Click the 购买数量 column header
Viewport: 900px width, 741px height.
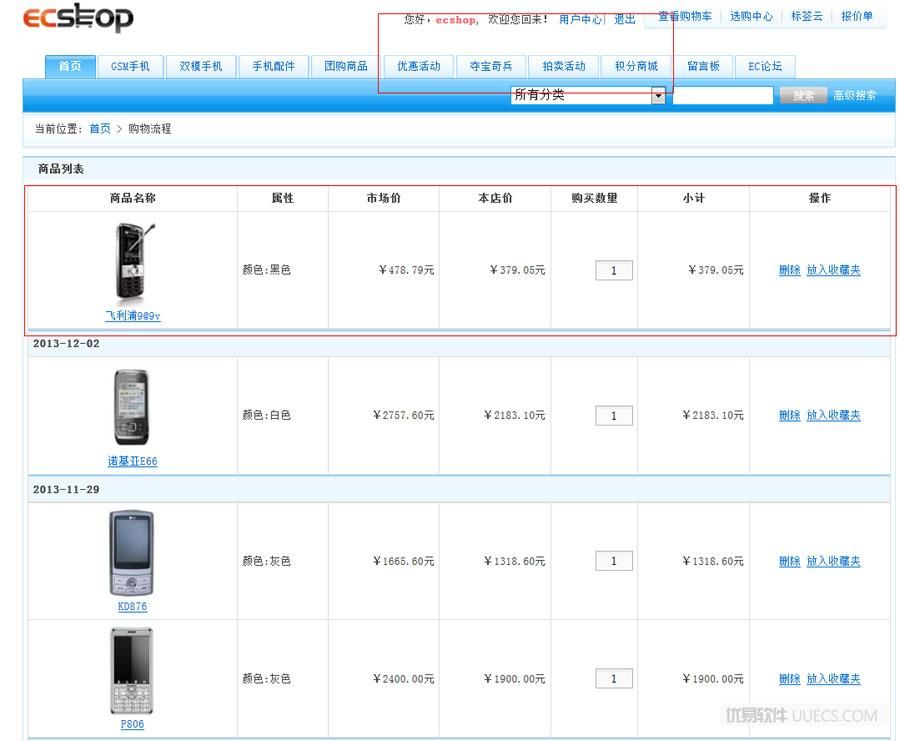pos(594,198)
